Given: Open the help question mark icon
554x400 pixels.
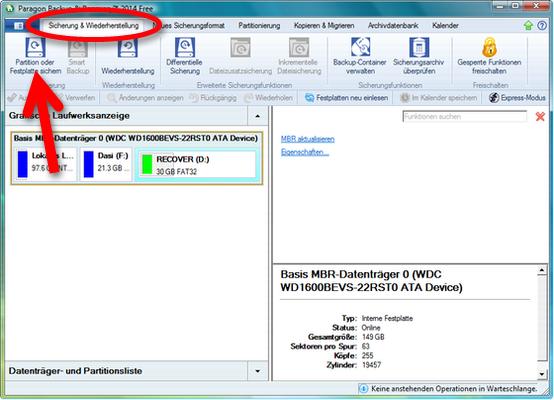Looking at the screenshot, I should 542,25.
